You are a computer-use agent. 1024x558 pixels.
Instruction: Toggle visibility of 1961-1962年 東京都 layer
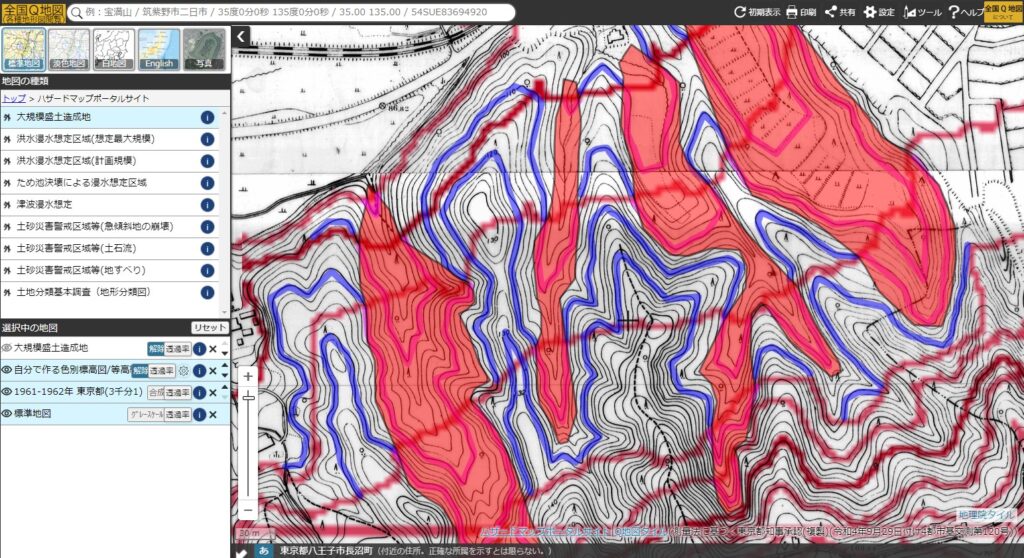click(x=7, y=392)
